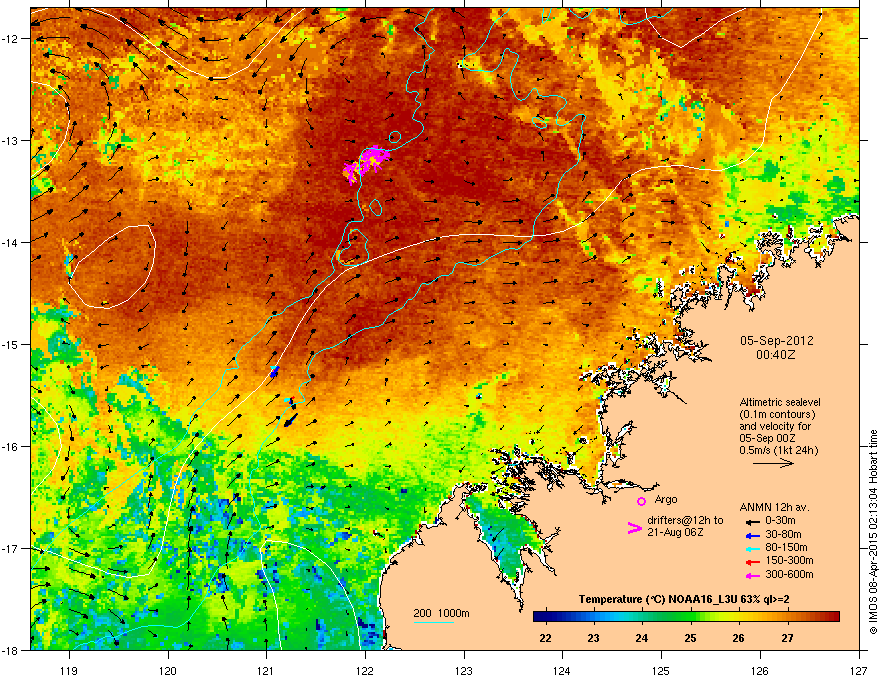This screenshot has height=680, width=880.
Task: Select the black 0-30m arrow in ANMN legend
Action: click(x=752, y=521)
